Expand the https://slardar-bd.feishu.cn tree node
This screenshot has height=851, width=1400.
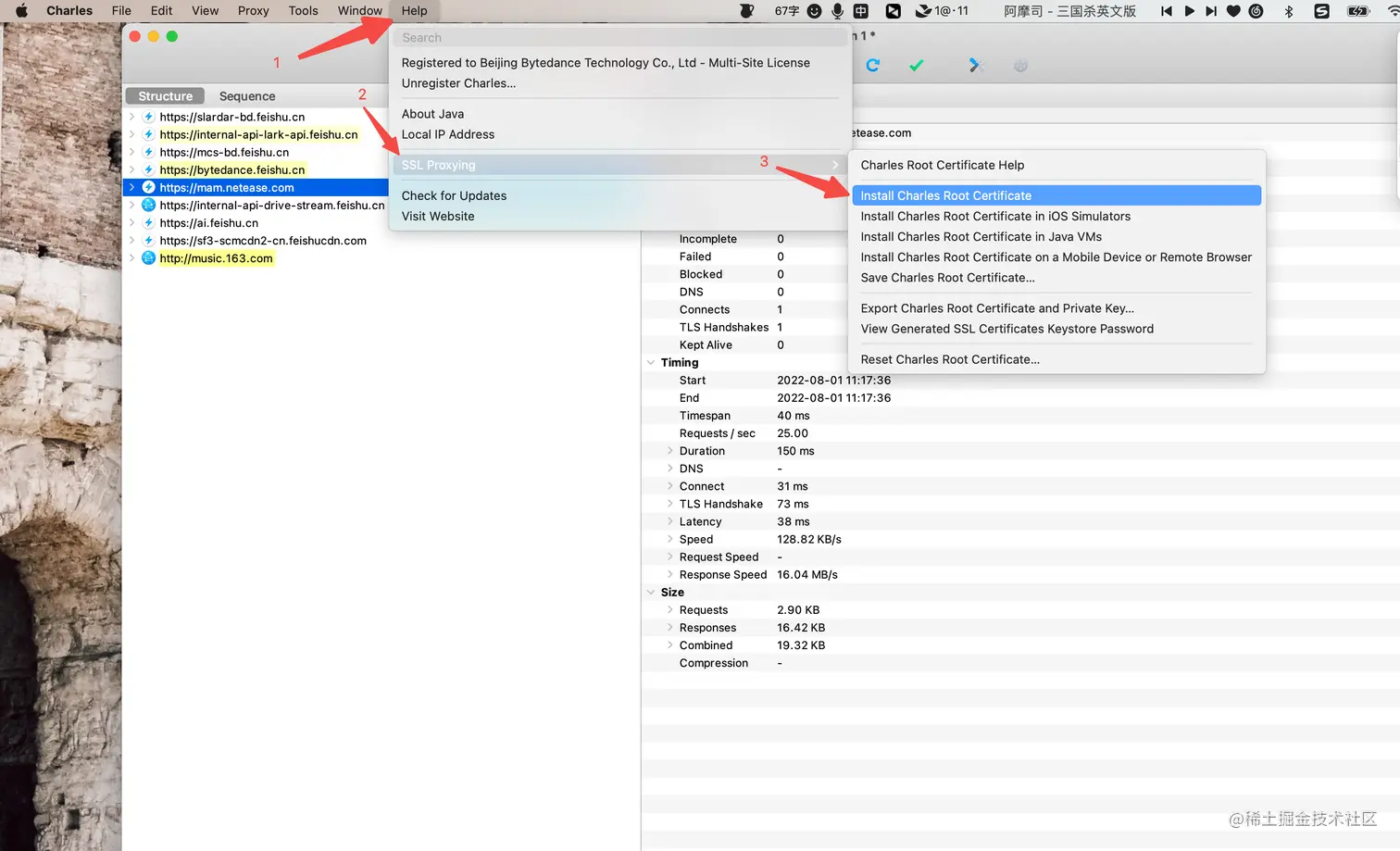click(131, 117)
